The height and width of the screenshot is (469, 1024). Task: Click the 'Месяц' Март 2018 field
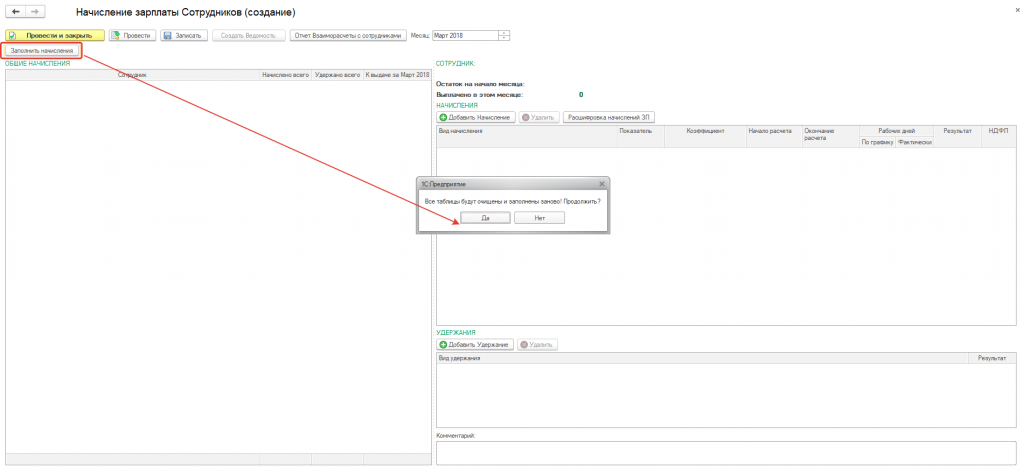(x=464, y=36)
